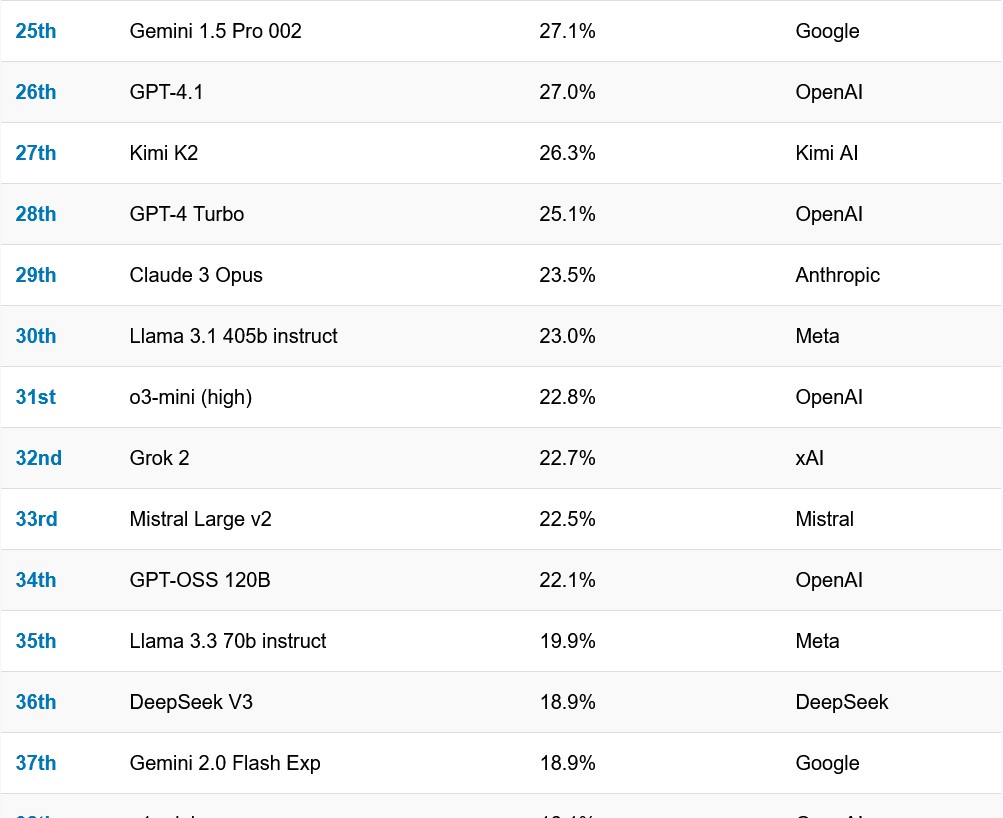Click the 37th rank link
Viewport: 1003px width, 818px height.
pyautogui.click(x=36, y=763)
